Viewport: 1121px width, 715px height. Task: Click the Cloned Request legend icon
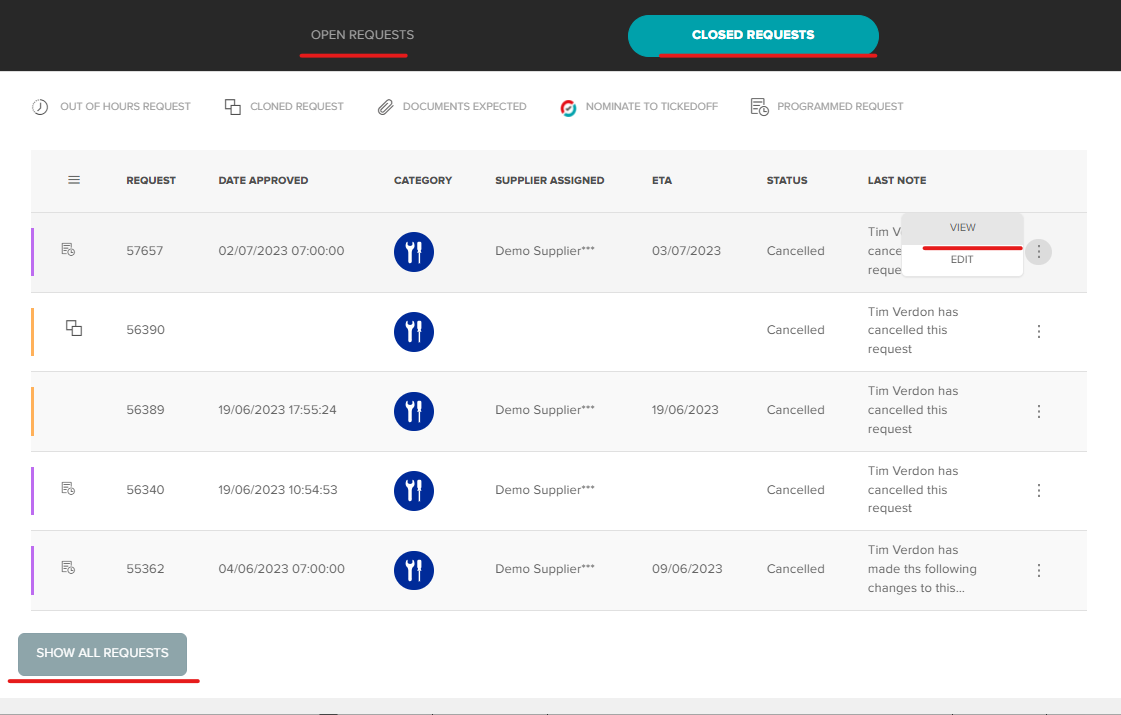232,107
